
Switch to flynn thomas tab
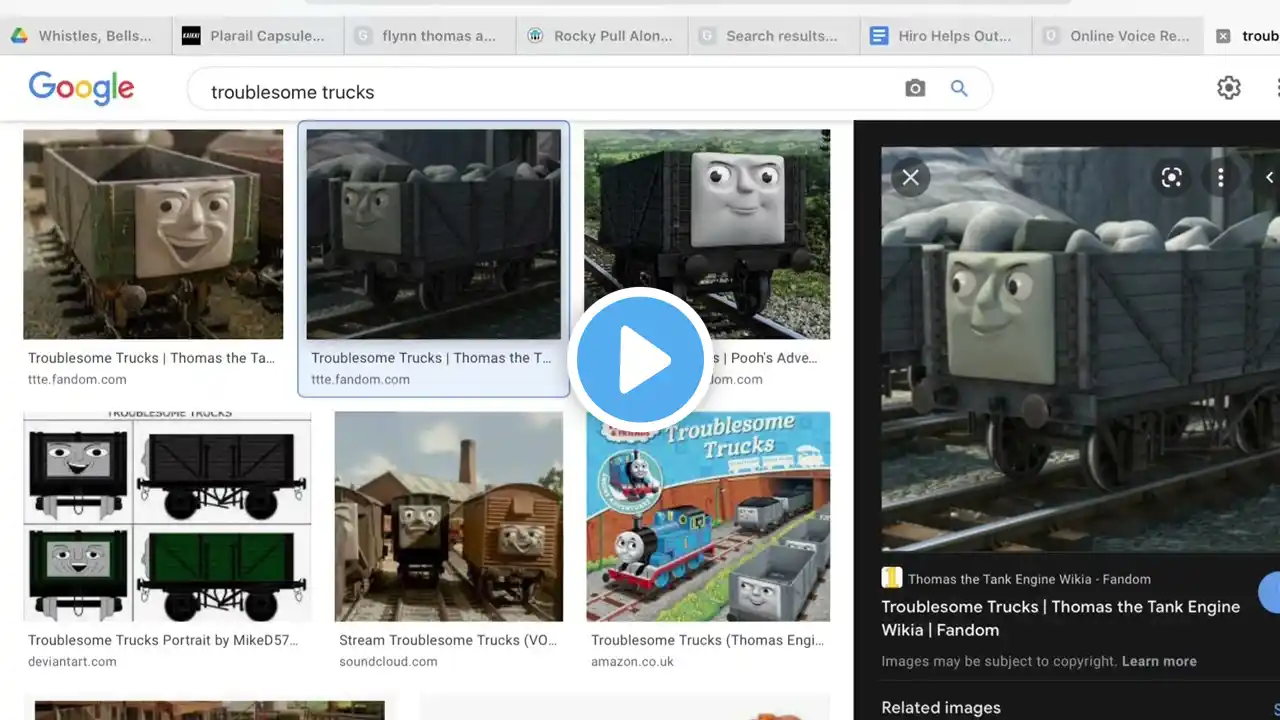pos(430,36)
